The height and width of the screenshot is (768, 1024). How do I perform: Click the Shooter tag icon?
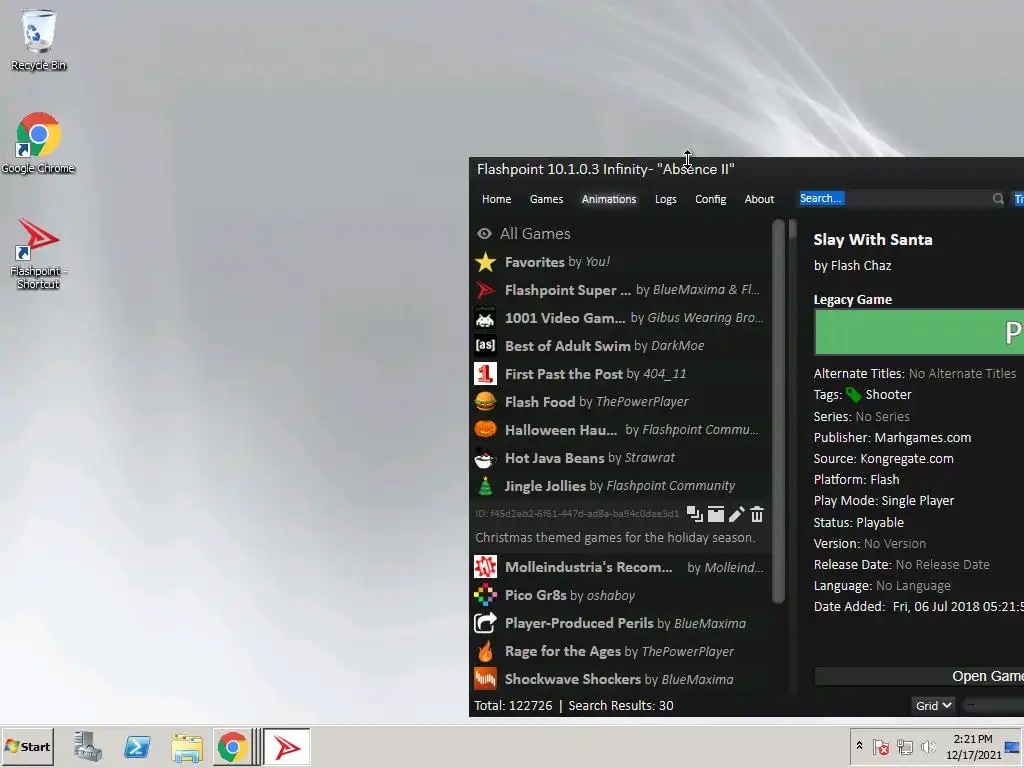pos(853,394)
